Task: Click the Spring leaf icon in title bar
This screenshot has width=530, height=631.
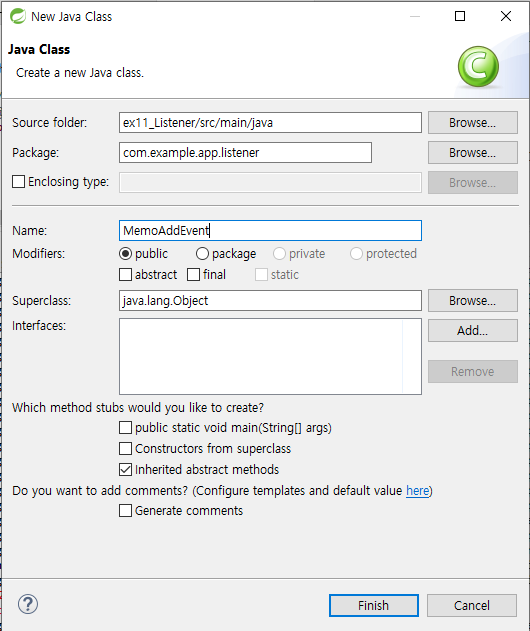Action: point(18,16)
